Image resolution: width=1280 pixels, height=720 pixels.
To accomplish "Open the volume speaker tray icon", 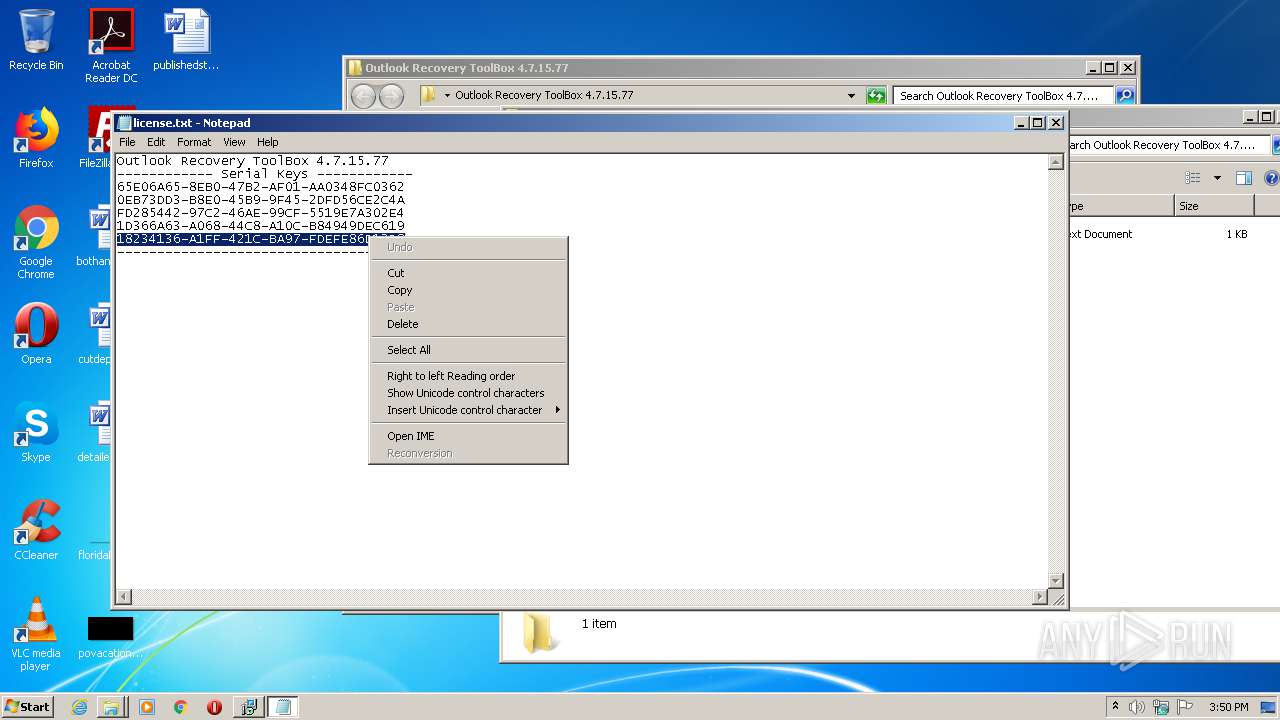I will pyautogui.click(x=1137, y=707).
